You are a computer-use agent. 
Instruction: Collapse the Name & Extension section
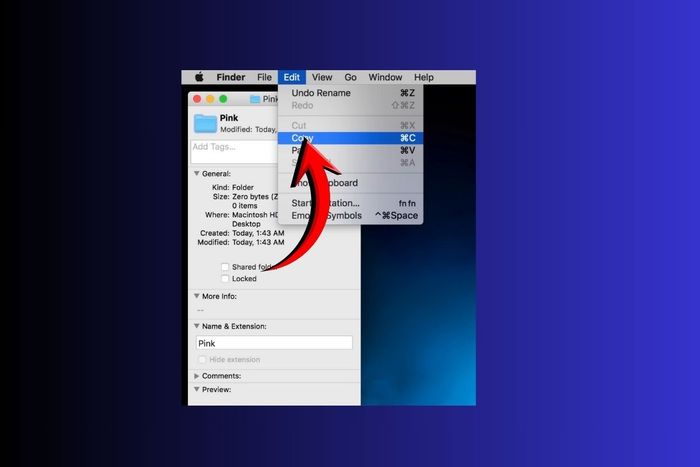(196, 326)
